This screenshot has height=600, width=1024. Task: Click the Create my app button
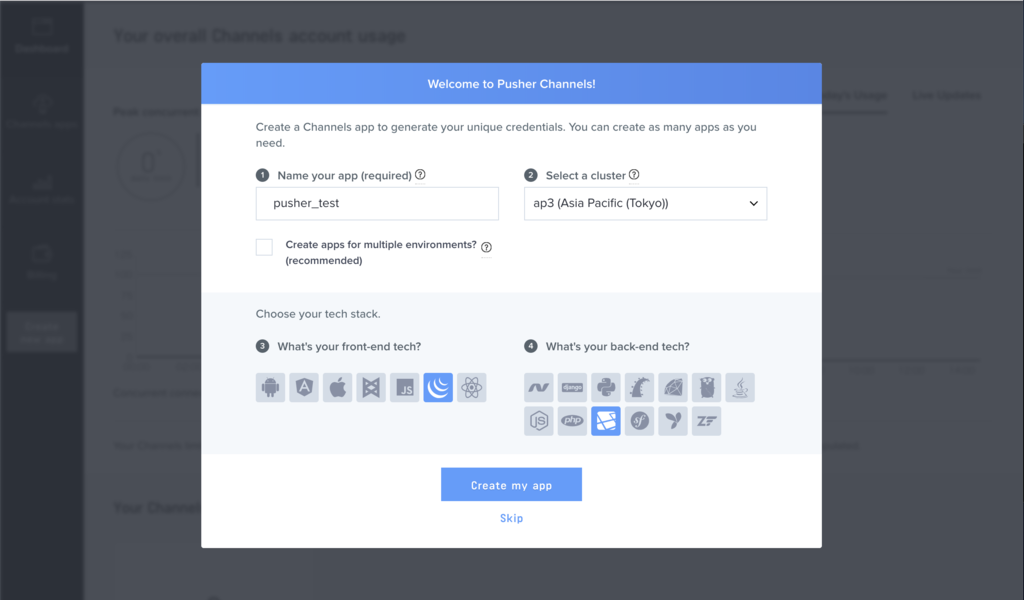511,484
